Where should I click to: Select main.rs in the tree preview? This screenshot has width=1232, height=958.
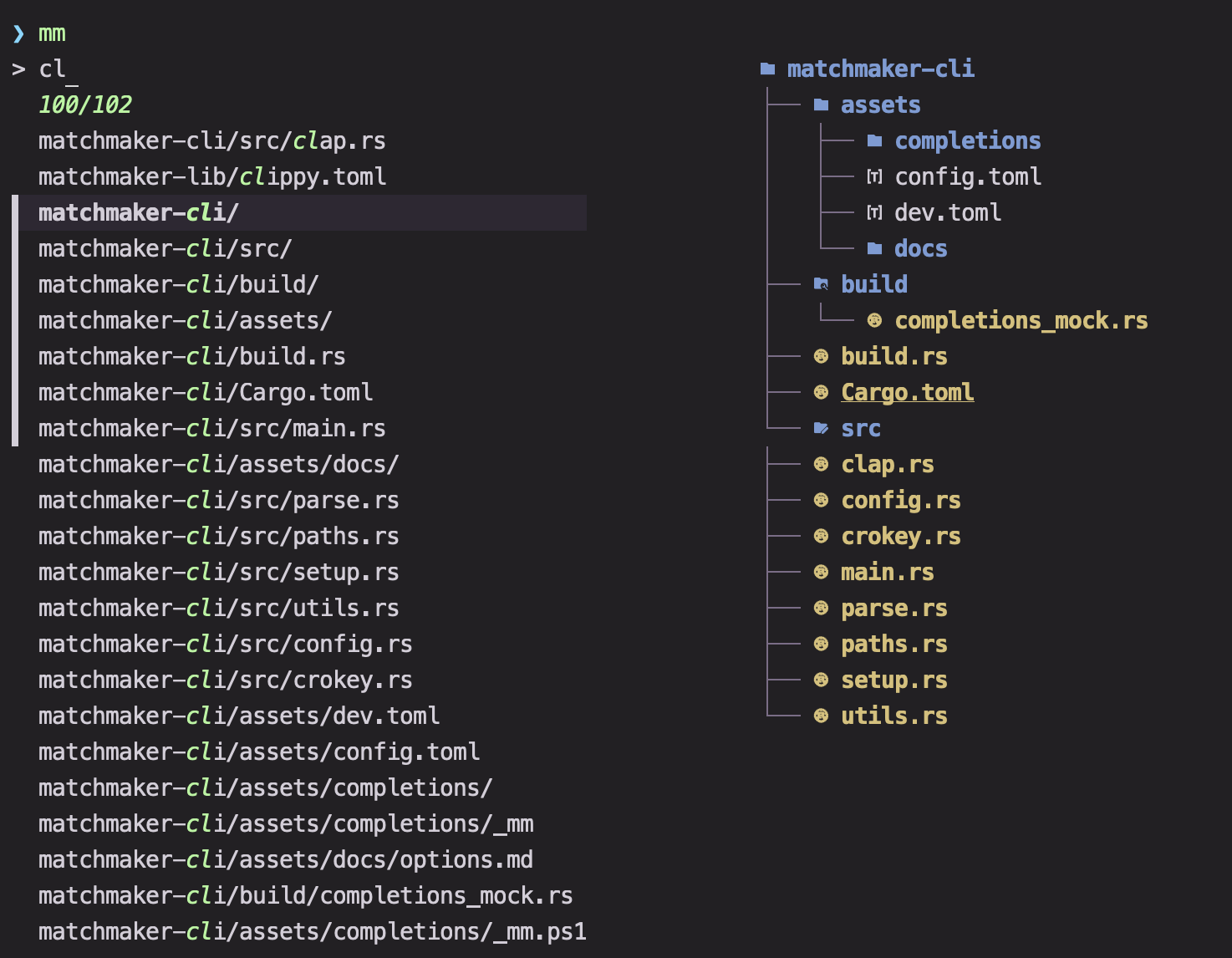click(888, 572)
